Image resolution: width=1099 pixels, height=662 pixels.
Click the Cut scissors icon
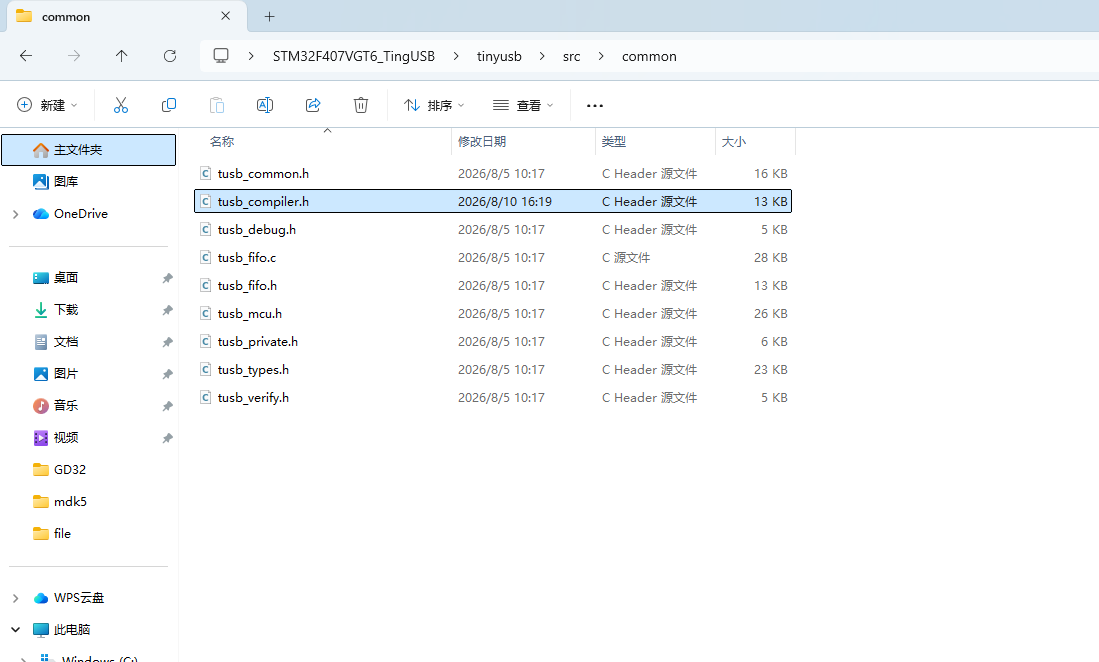coord(121,105)
